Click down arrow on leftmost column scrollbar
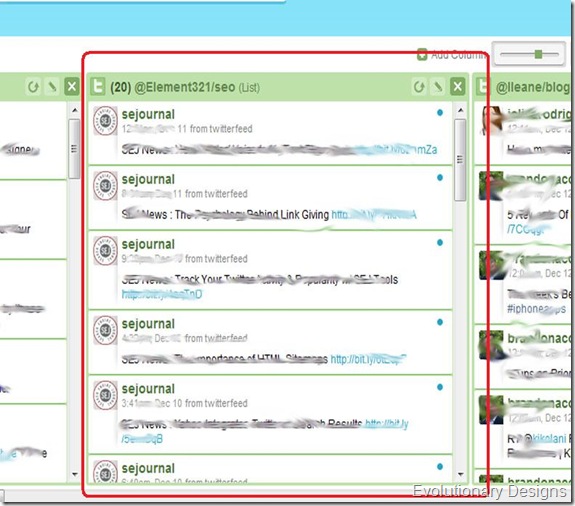 [74, 474]
